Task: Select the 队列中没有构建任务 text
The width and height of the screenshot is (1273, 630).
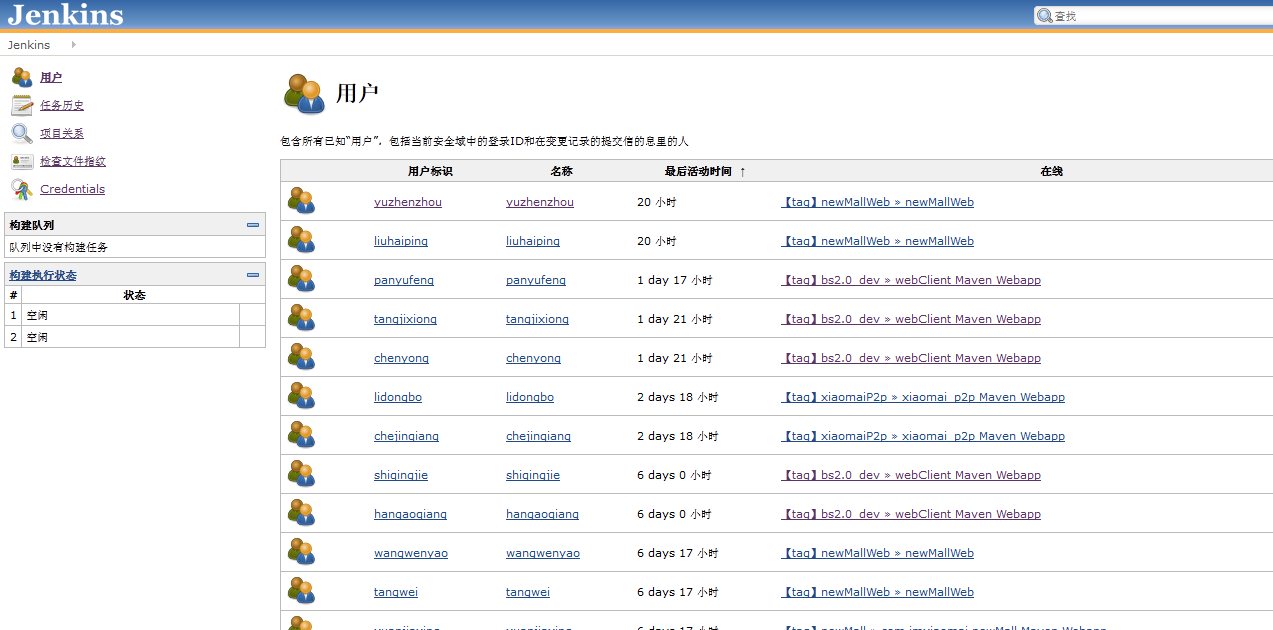Action: [59, 246]
